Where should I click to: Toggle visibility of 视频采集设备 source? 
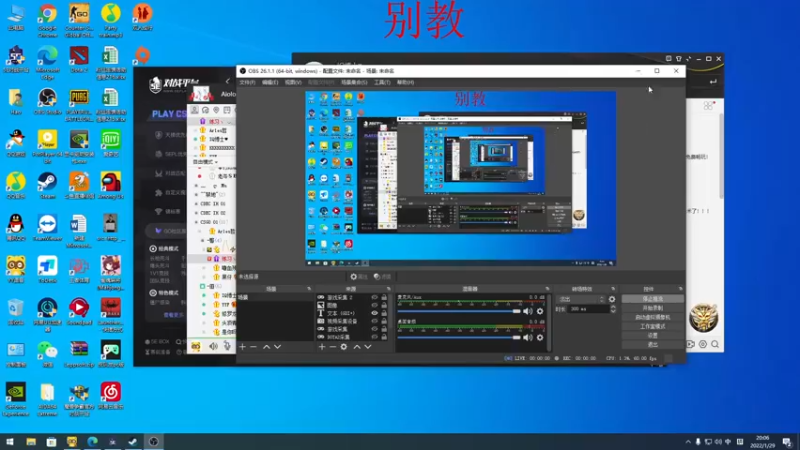(374, 321)
